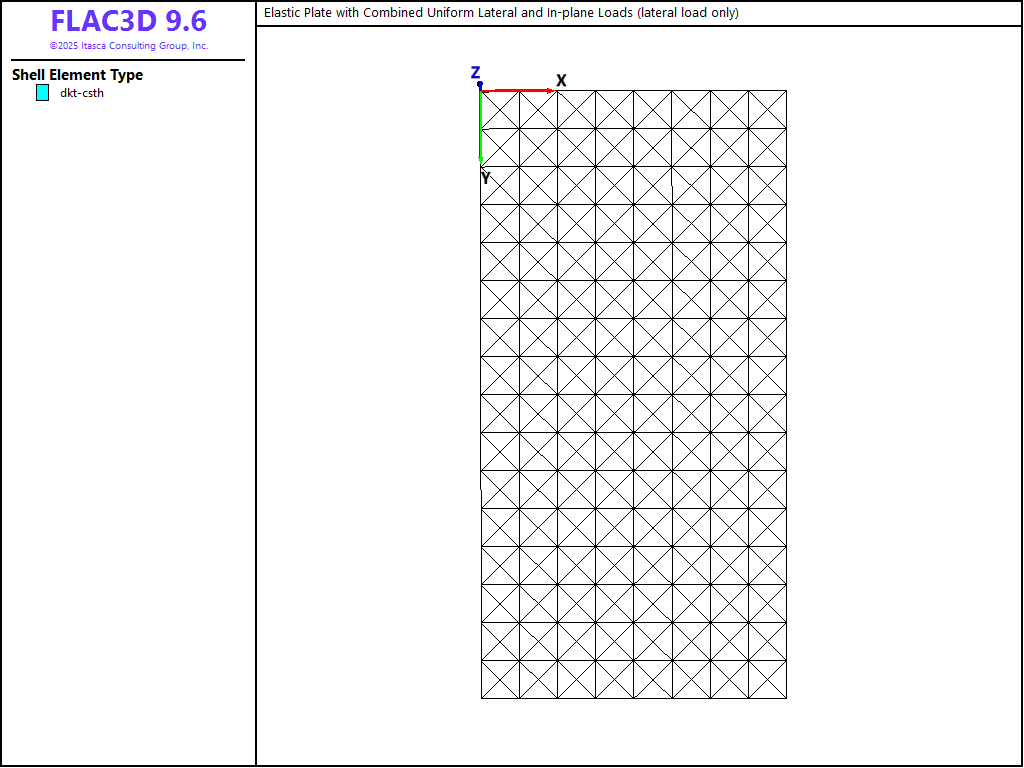Click the red arrowhead tip of the X axis

pos(551,91)
